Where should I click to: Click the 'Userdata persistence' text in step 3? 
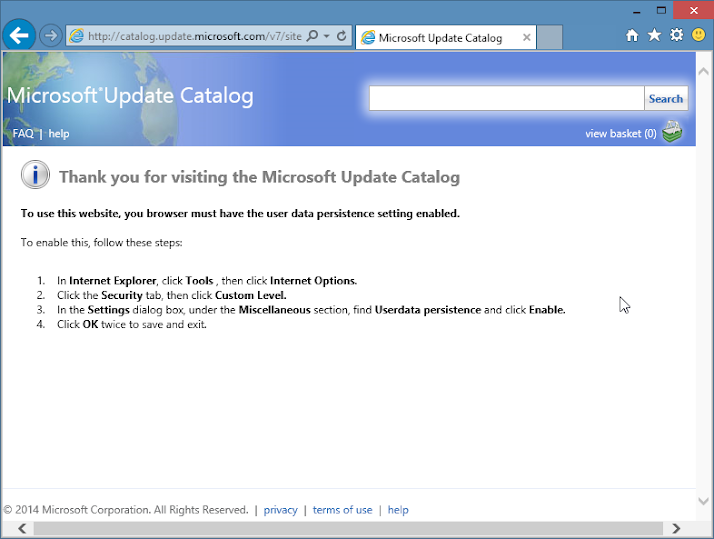tap(428, 310)
